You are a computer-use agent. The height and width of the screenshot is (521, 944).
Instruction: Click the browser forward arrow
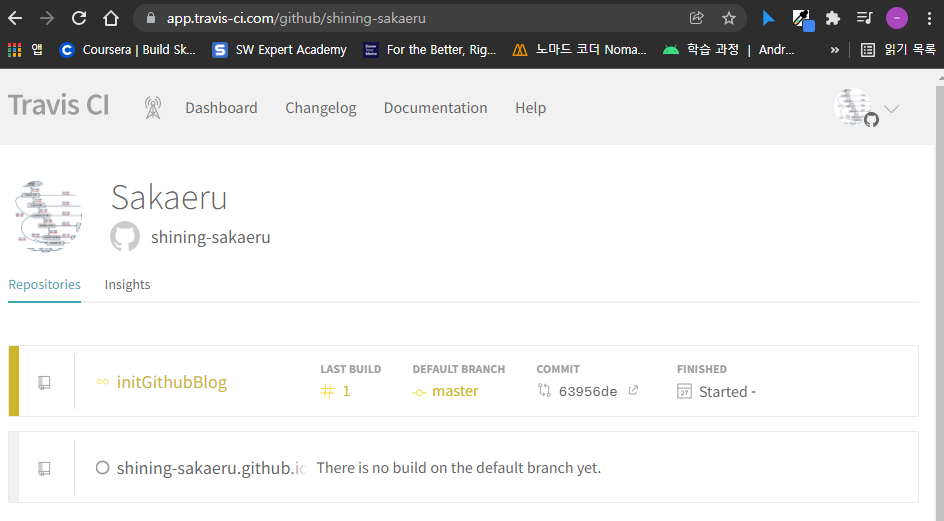pos(46,18)
